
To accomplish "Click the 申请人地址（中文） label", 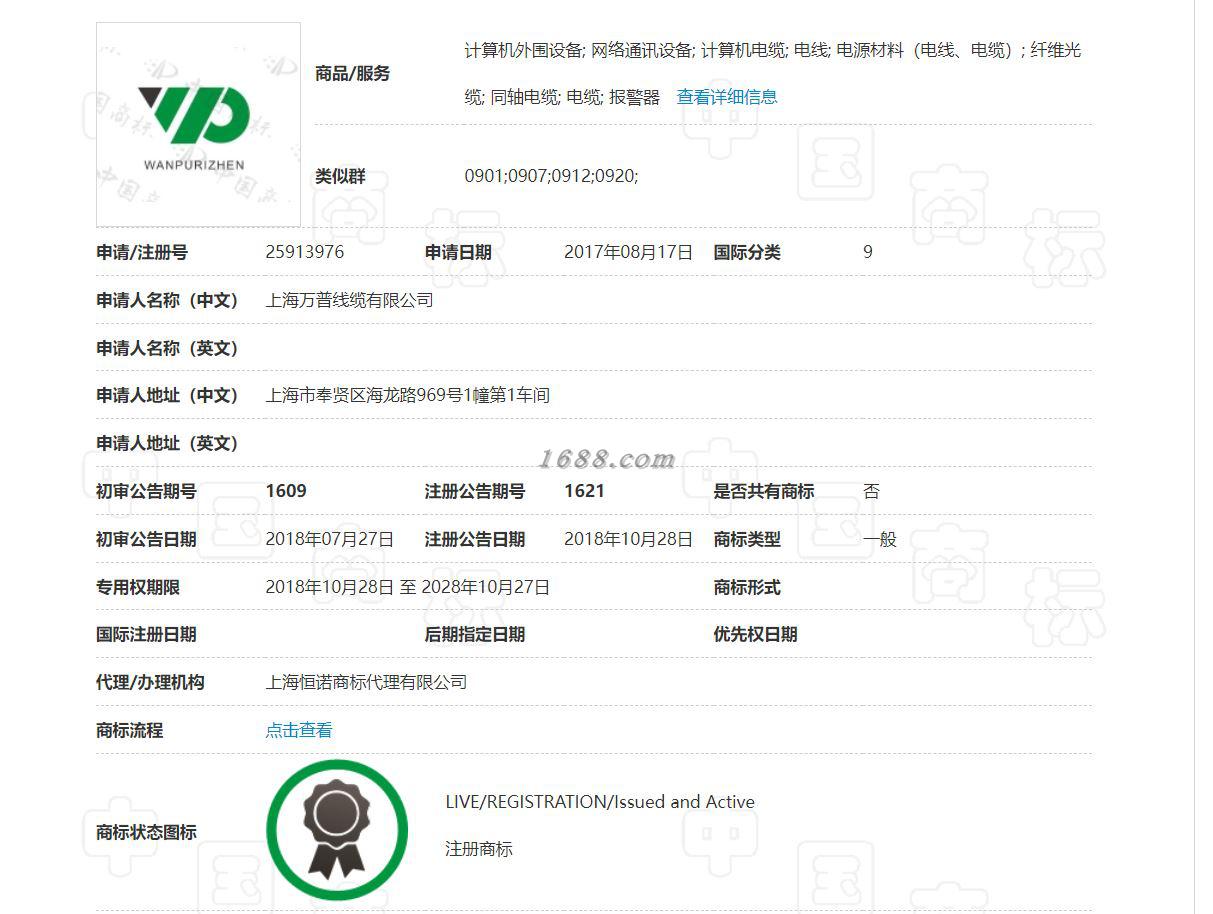I will pos(169,395).
